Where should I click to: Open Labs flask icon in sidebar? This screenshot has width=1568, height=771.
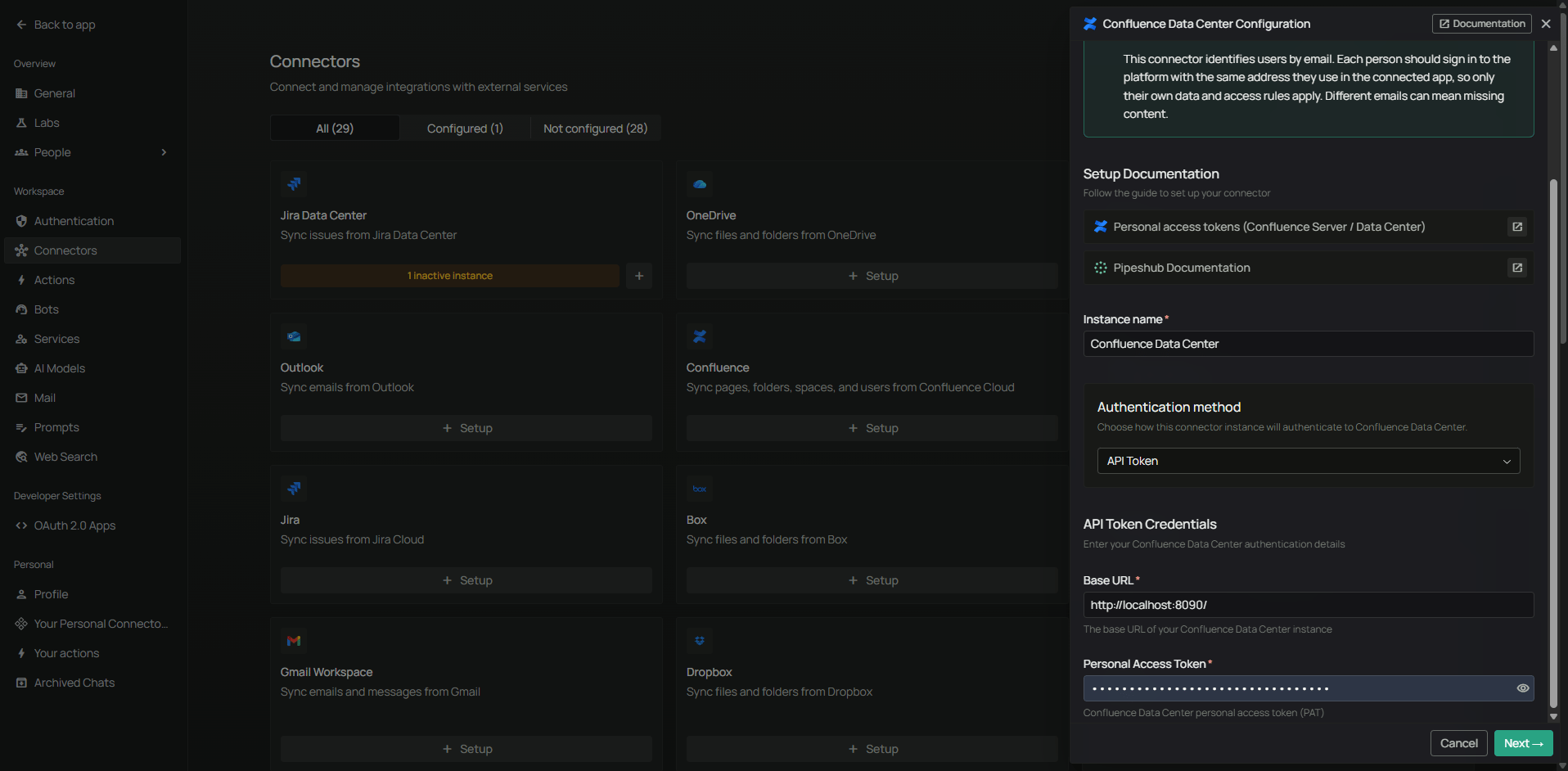21,123
